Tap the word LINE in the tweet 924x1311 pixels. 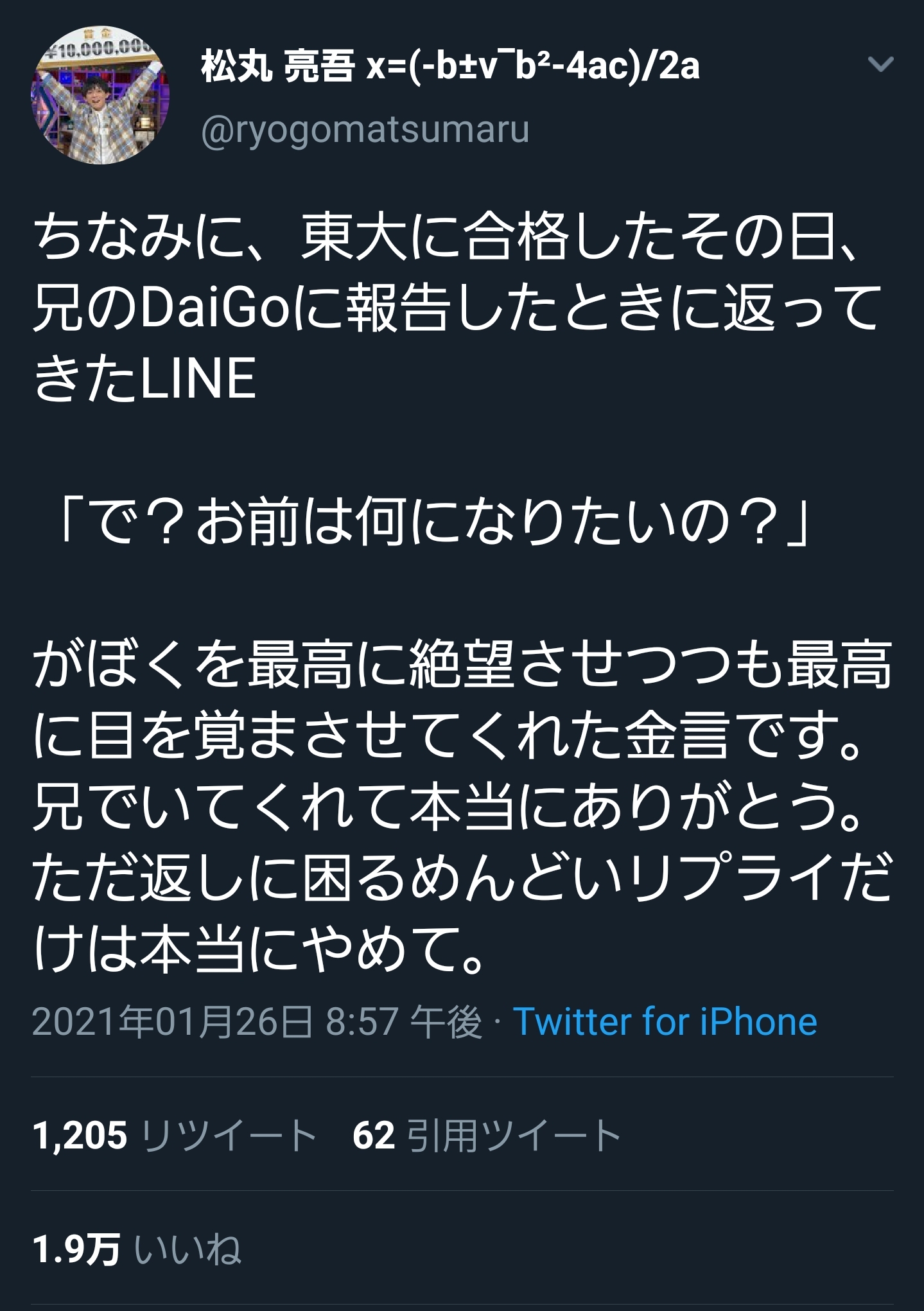[x=198, y=379]
